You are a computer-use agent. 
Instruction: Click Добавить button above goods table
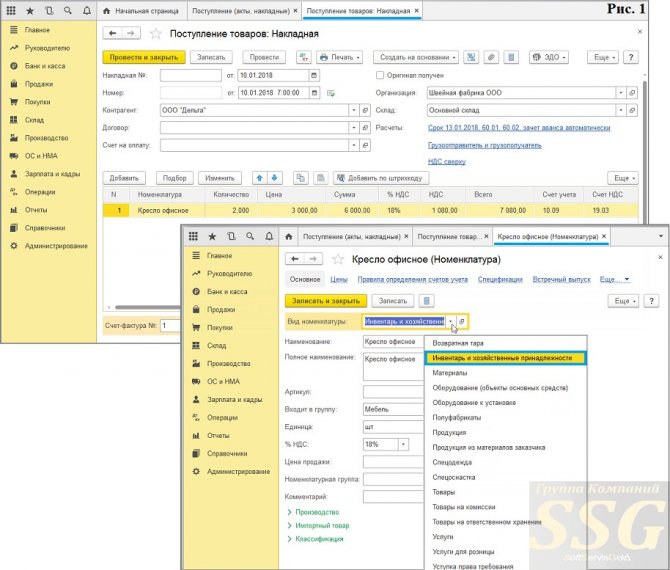click(x=124, y=178)
